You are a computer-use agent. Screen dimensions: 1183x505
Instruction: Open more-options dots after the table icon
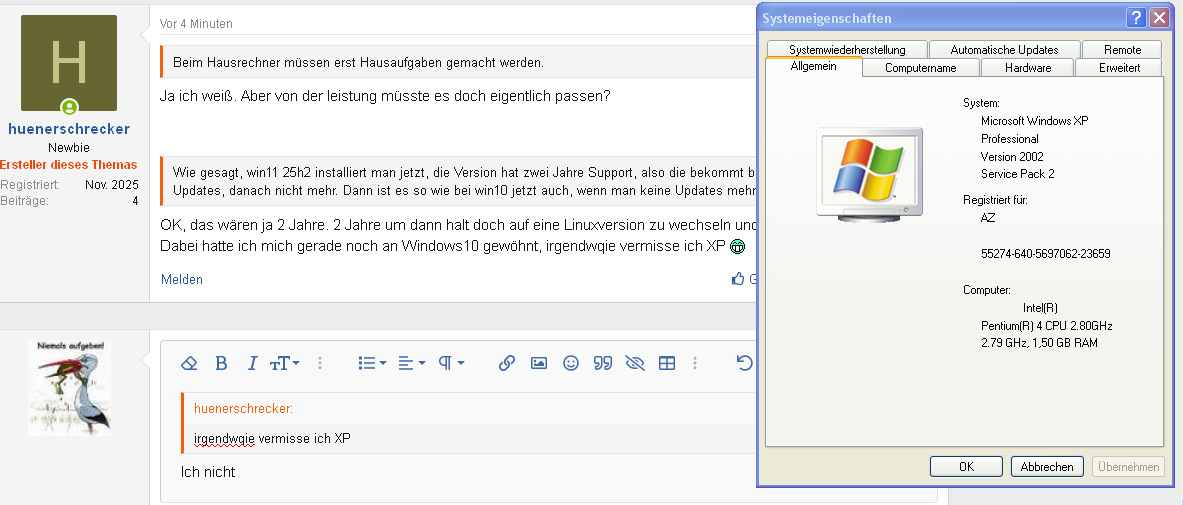click(x=695, y=363)
